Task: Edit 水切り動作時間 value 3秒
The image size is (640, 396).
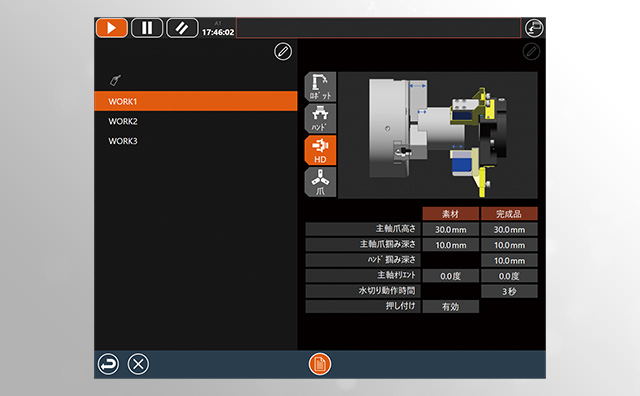Action: coord(509,291)
